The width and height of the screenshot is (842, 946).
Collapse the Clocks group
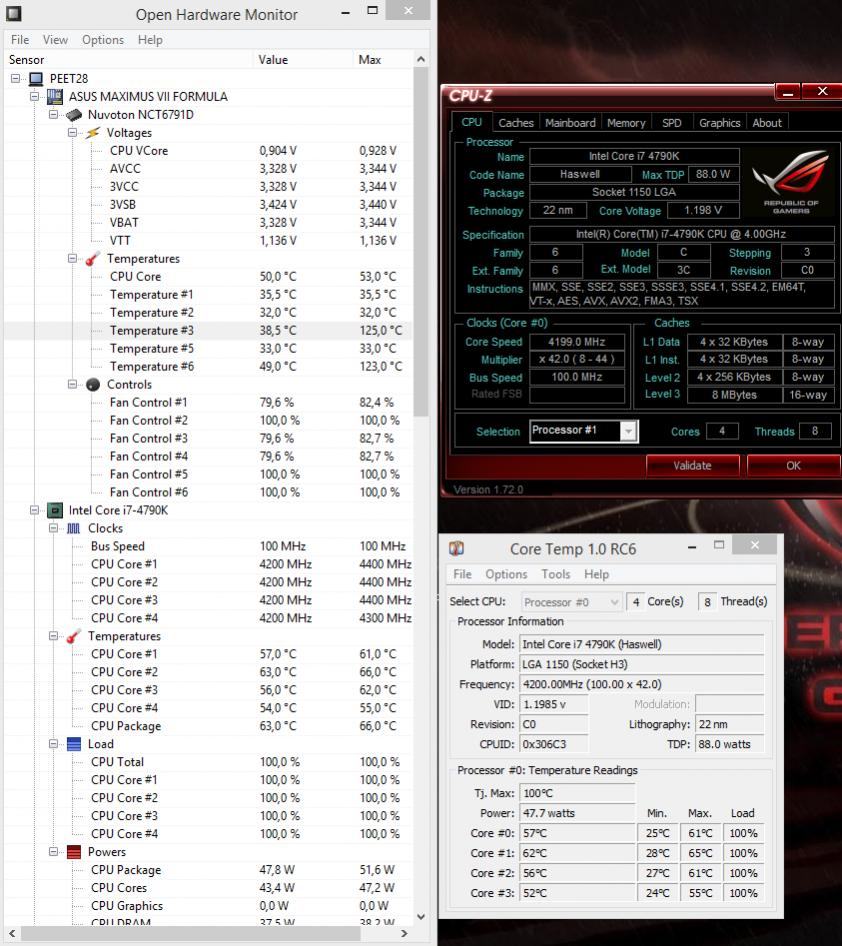(53, 529)
